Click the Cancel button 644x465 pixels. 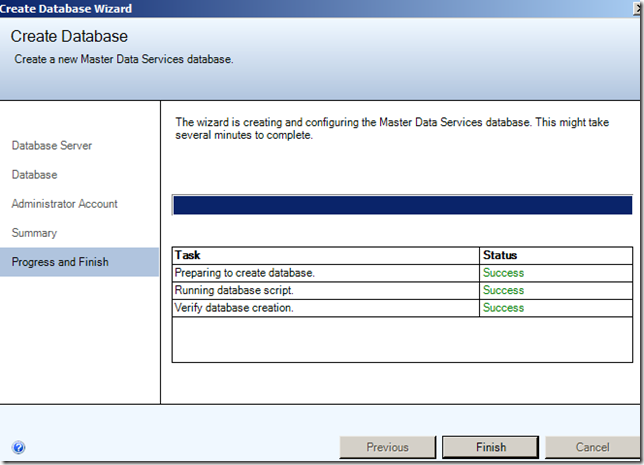click(592, 447)
